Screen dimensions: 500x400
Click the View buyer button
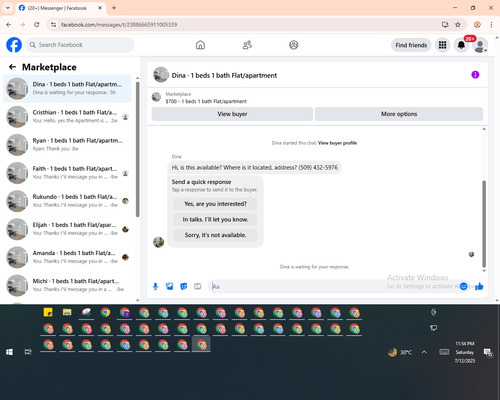(x=232, y=114)
